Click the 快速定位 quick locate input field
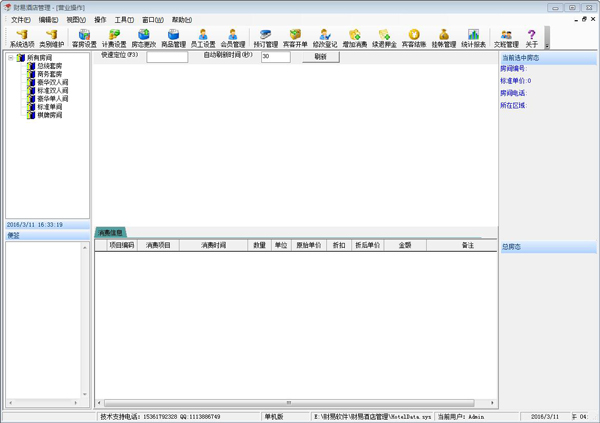600x423 pixels. [x=167, y=57]
